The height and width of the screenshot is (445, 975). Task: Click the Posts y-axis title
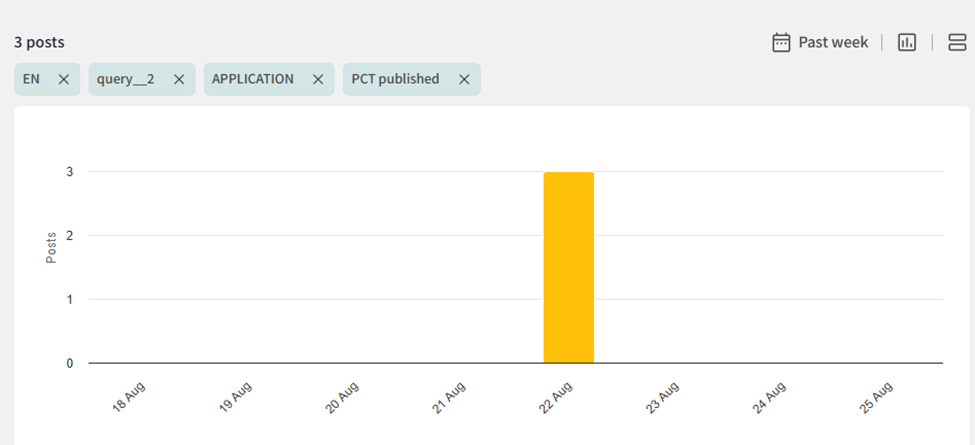pos(51,248)
